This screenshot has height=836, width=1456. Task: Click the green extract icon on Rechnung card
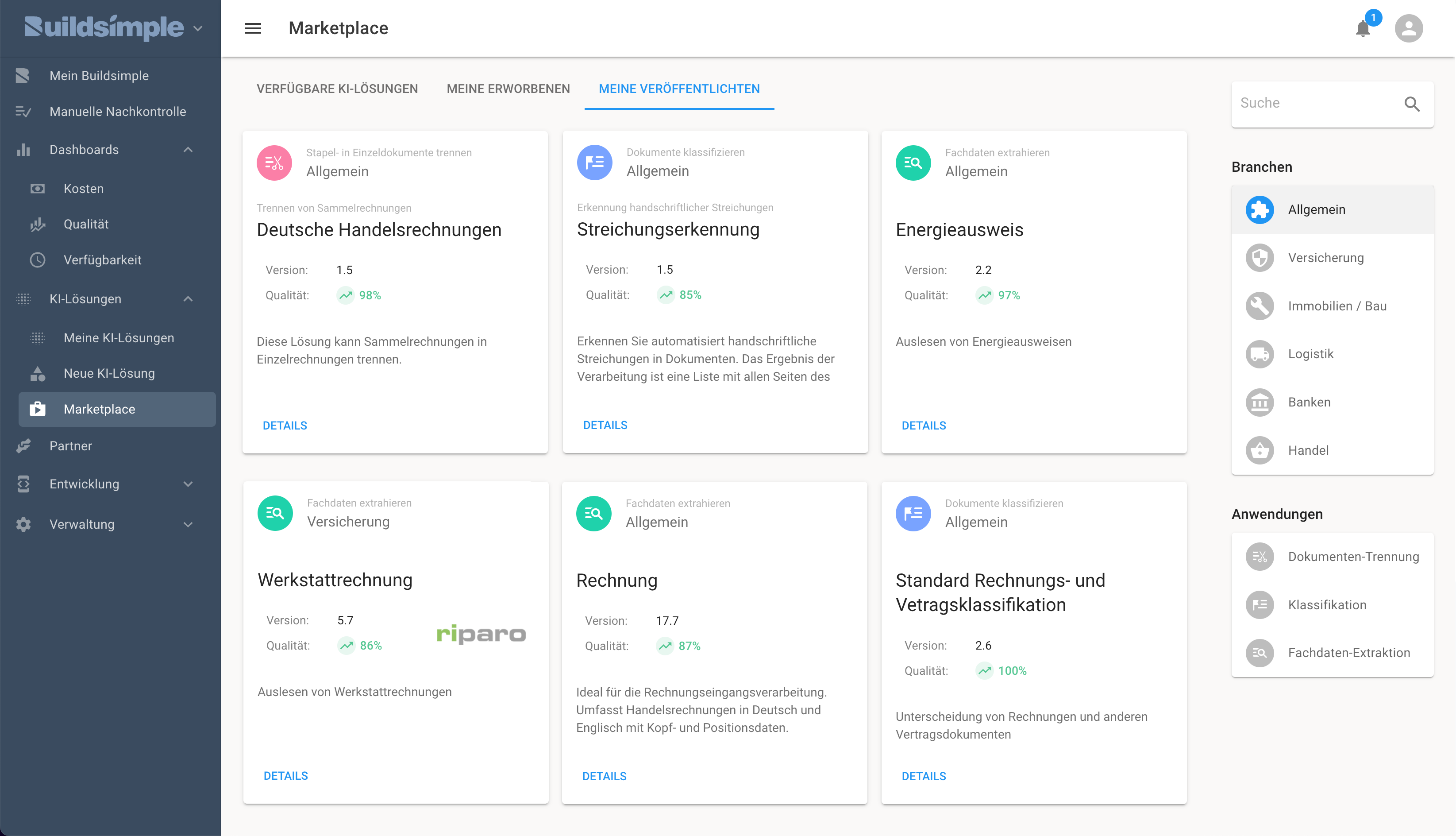pos(593,514)
